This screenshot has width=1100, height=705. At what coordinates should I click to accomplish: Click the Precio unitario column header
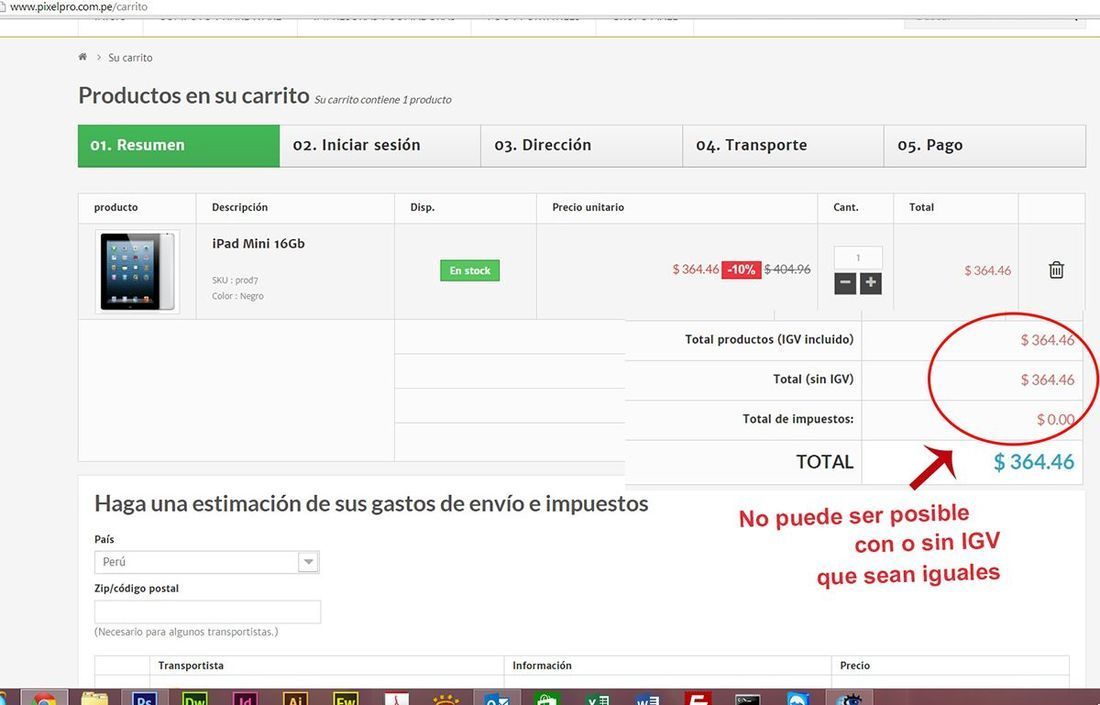click(588, 207)
